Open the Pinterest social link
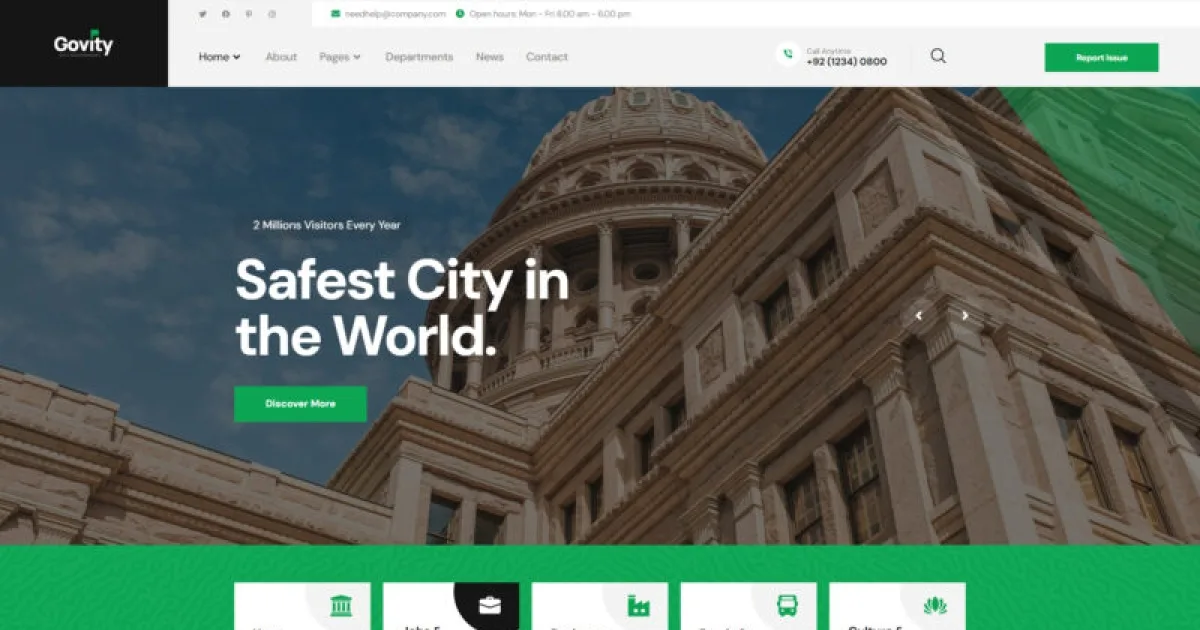This screenshot has width=1200, height=630. 249,14
